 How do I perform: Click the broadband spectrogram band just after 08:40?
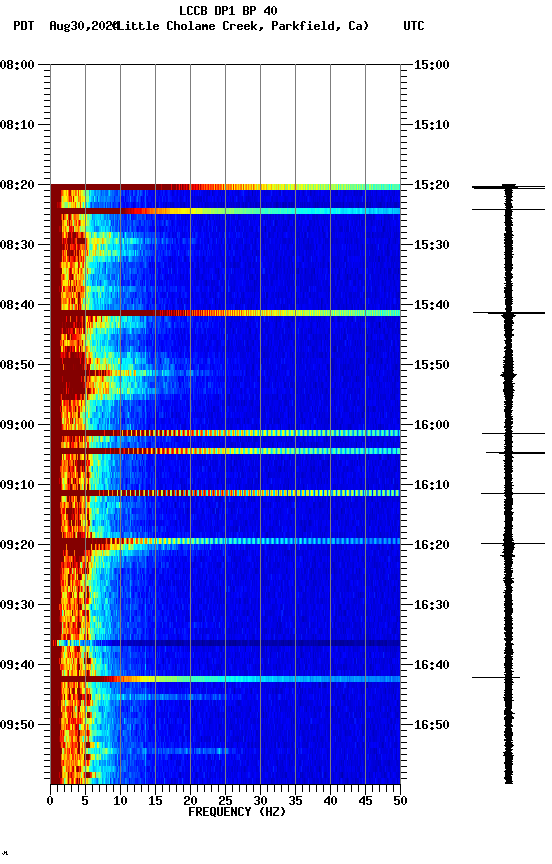(x=225, y=313)
